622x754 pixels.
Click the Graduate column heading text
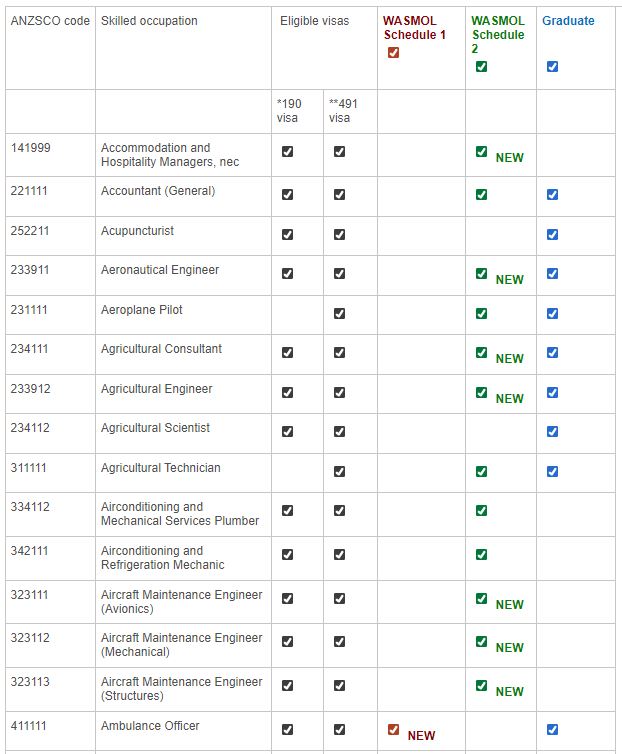tap(567, 21)
